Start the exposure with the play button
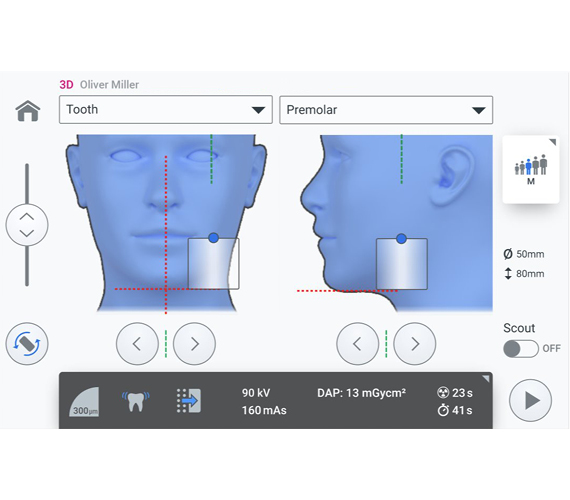This screenshot has width=570, height=500. (530, 400)
